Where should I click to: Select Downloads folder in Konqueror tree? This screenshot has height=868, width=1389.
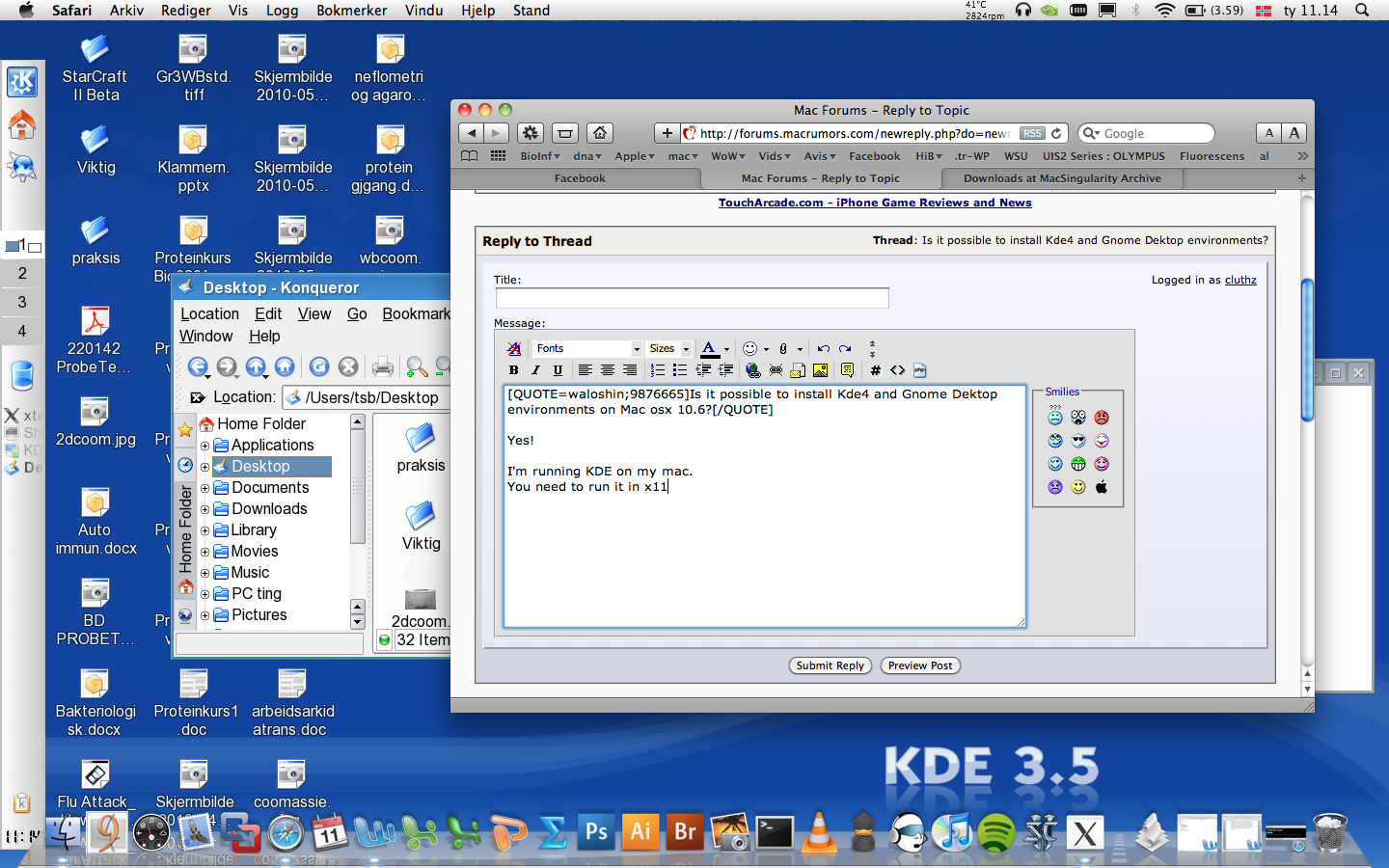[260, 509]
